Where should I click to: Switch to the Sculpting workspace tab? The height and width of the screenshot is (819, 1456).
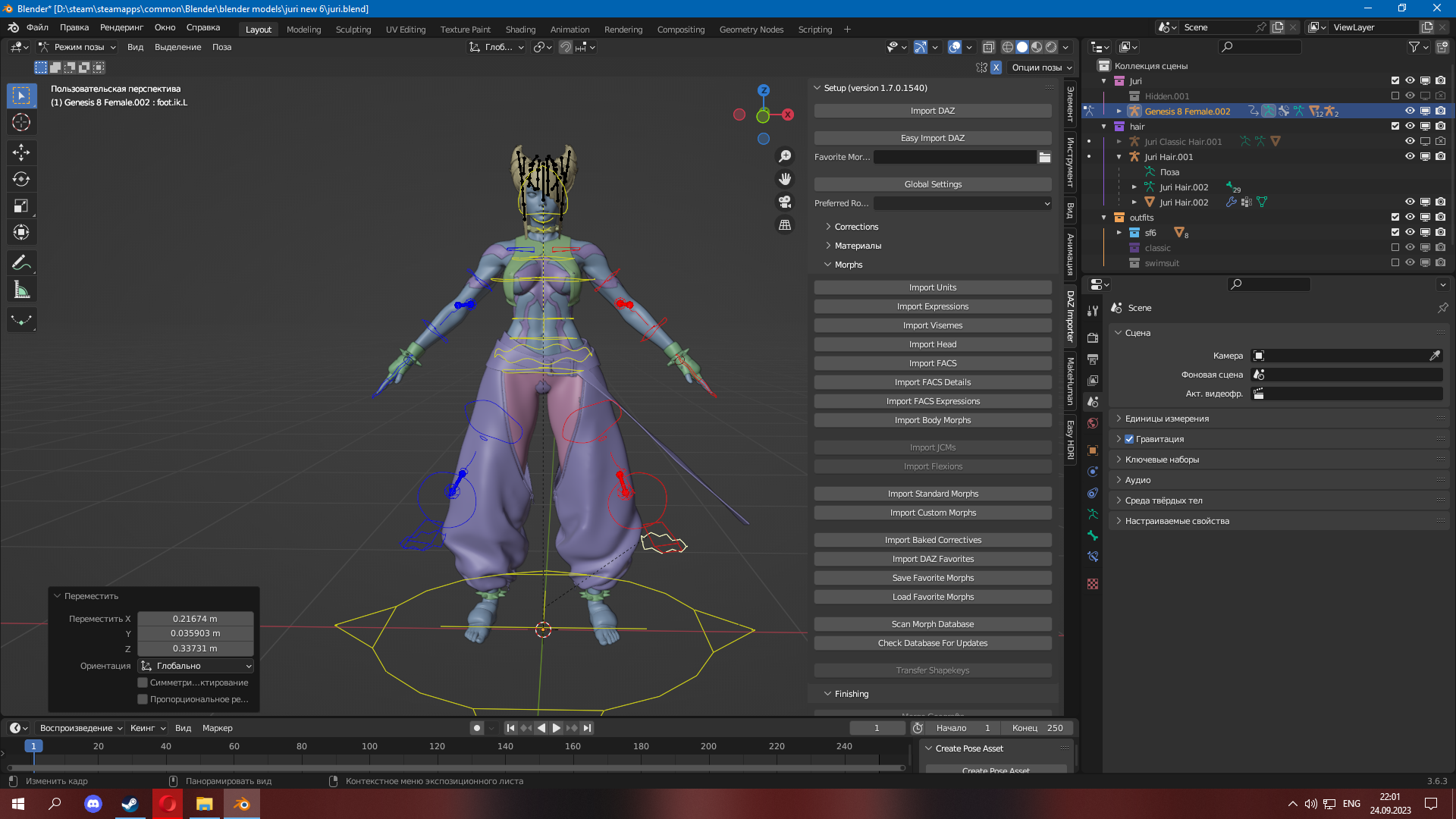(353, 30)
